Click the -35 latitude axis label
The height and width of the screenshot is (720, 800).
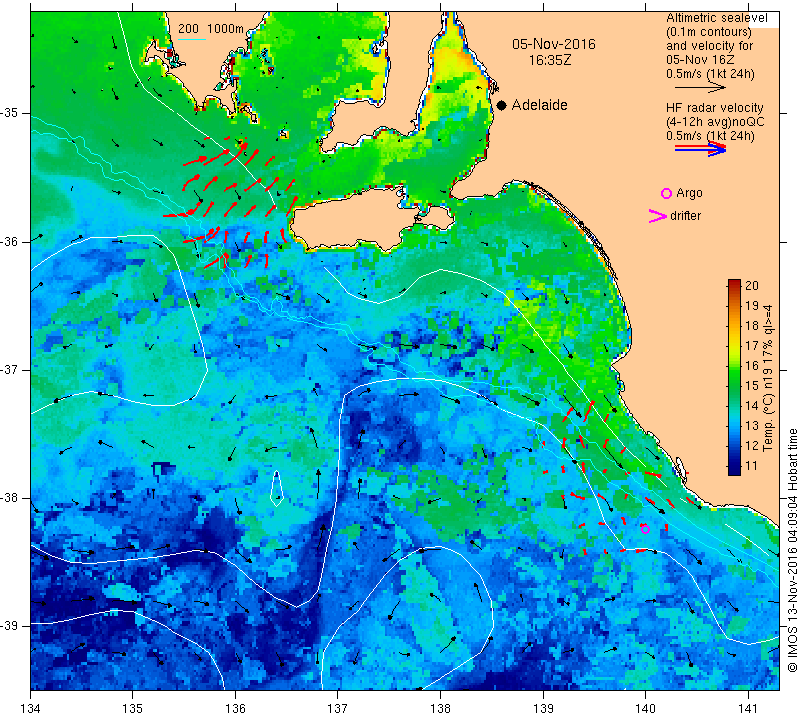[11, 113]
